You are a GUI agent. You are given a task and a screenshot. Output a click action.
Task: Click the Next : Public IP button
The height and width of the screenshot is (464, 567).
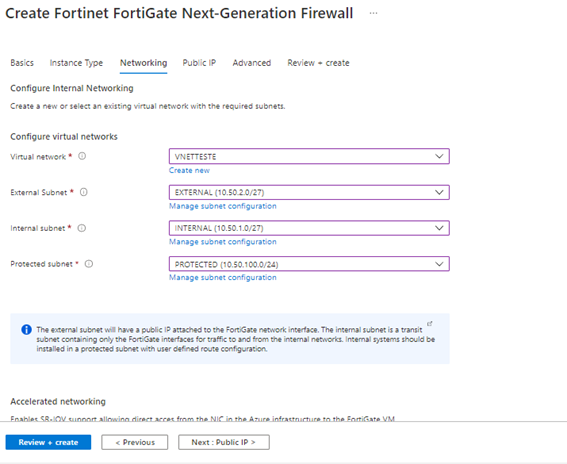click(224, 442)
